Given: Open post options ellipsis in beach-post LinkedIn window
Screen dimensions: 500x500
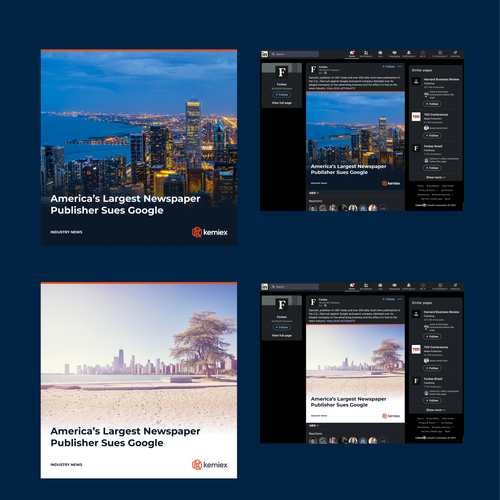Looking at the screenshot, I should pyautogui.click(x=400, y=299).
